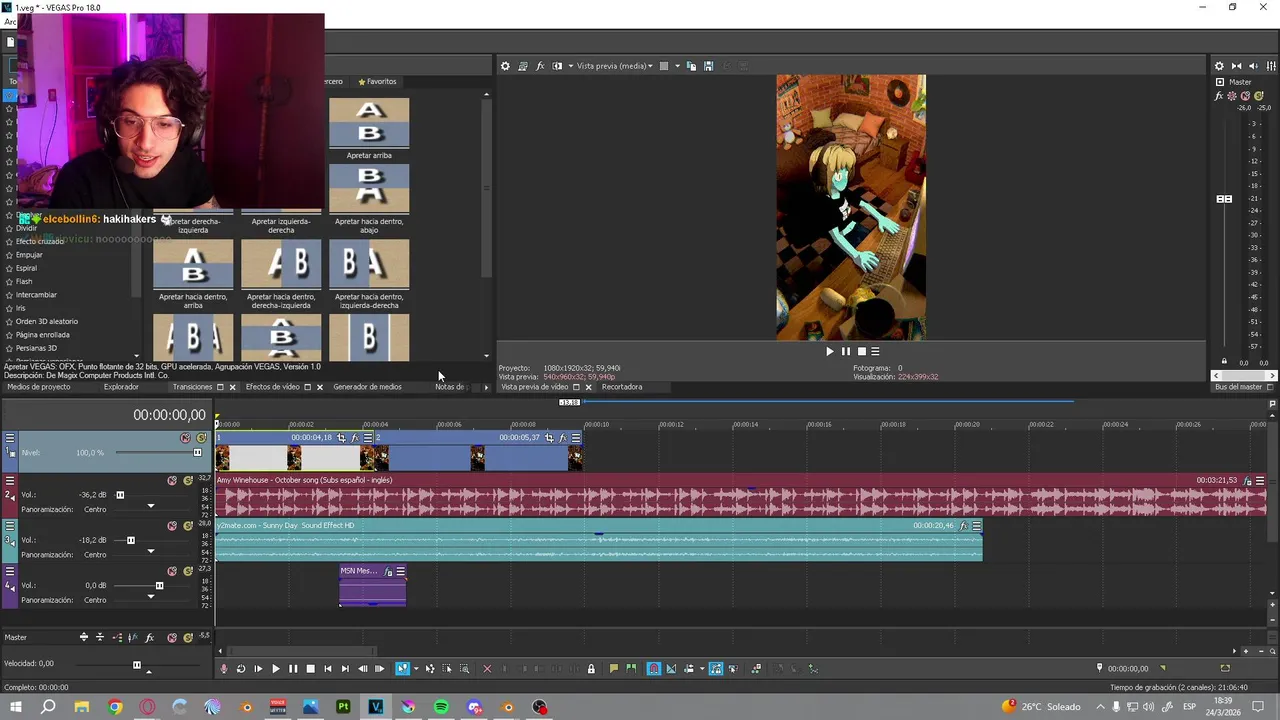Toggle loop playback in timeline transport
This screenshot has height=720, width=1280.
[241, 669]
